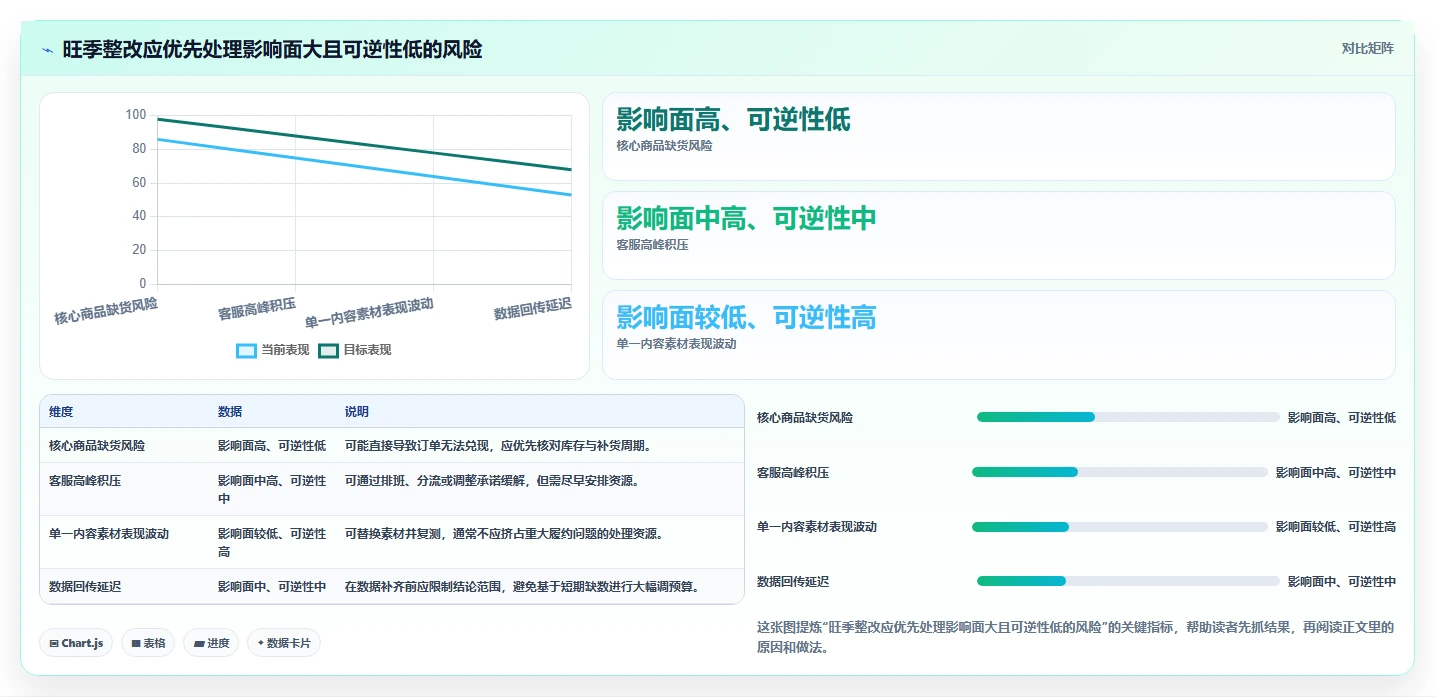Click the 数据回传延迟 chart axis label
Viewport: 1435px width, 697px height.
[533, 309]
